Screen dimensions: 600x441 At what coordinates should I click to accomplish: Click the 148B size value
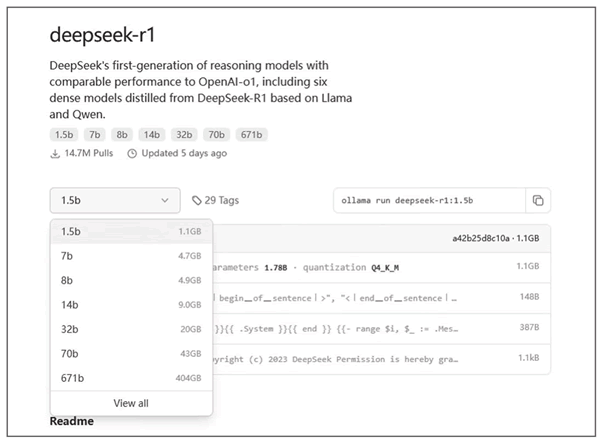click(529, 297)
